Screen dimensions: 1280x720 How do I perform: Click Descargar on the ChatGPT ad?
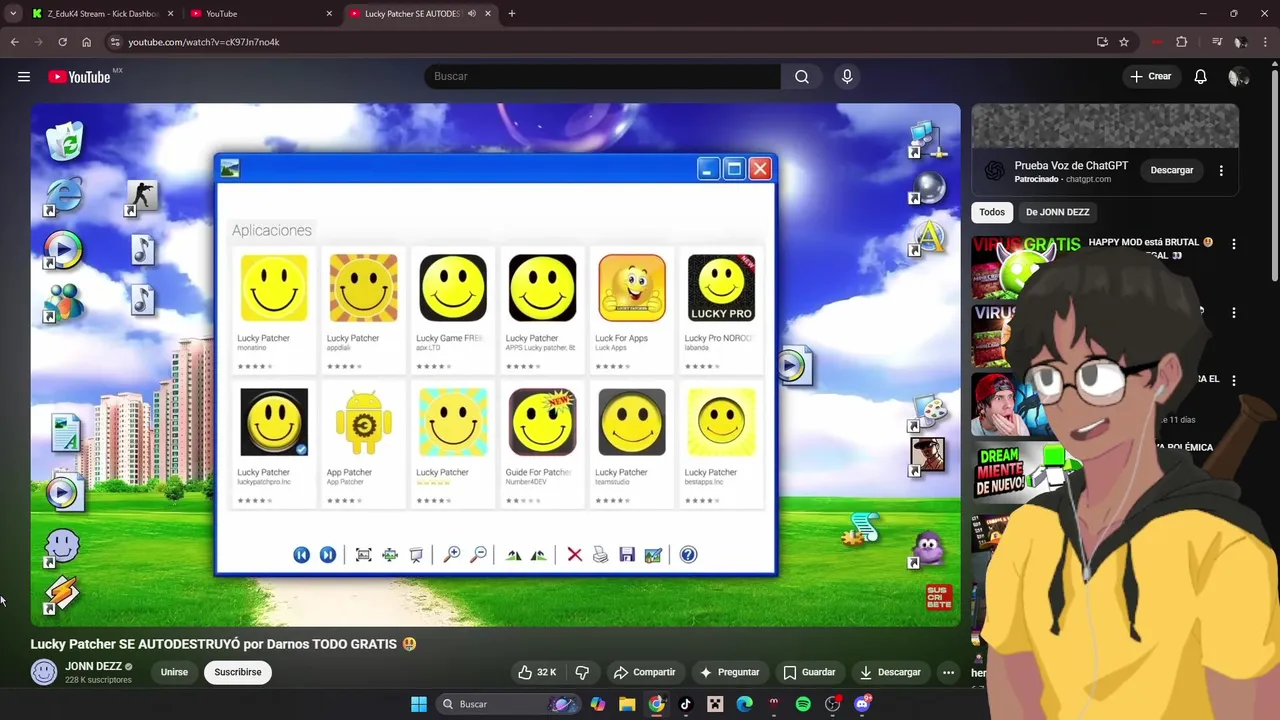pos(1172,170)
